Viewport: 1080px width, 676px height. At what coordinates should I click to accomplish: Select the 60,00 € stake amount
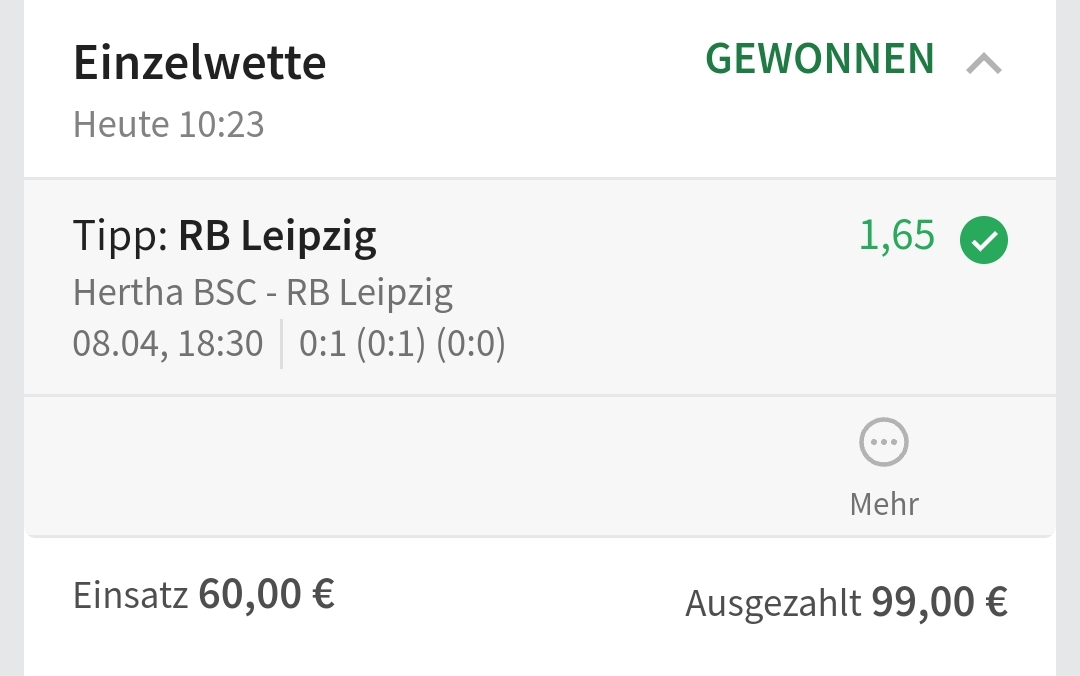point(266,594)
